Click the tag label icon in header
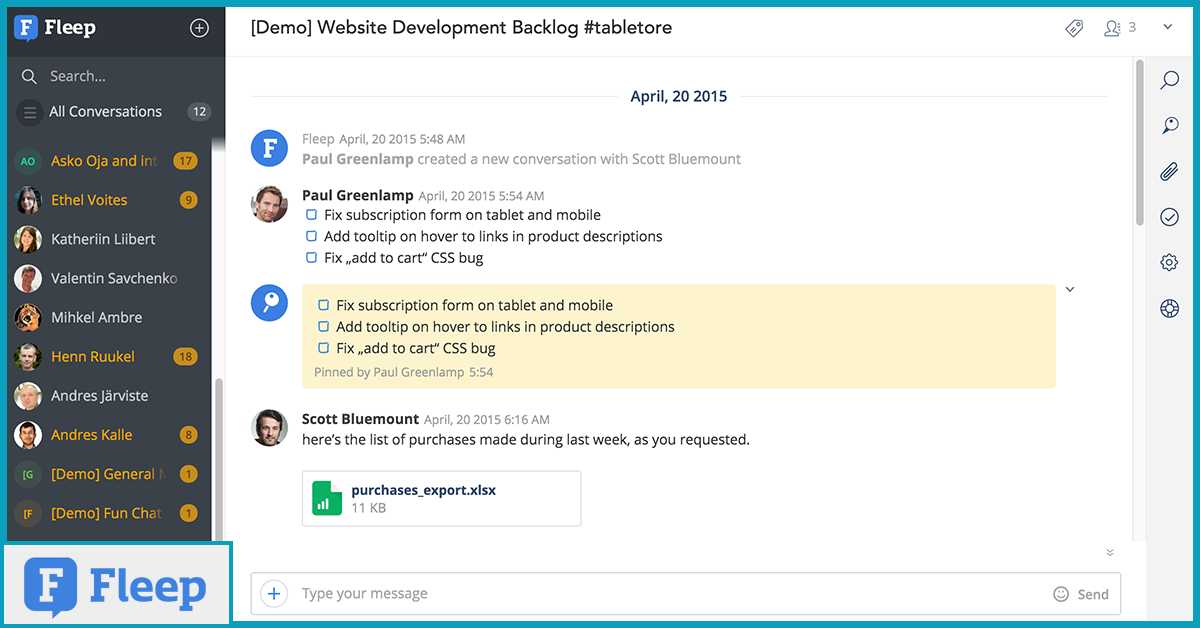 1074,28
